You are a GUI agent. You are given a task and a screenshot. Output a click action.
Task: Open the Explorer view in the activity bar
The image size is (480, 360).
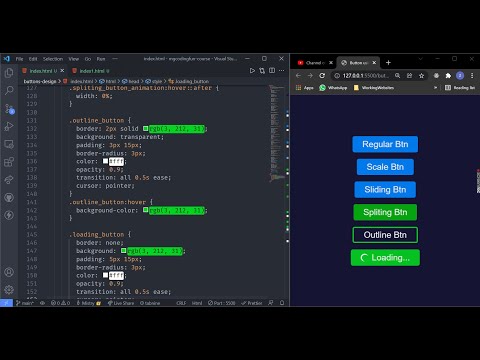(x=9, y=73)
